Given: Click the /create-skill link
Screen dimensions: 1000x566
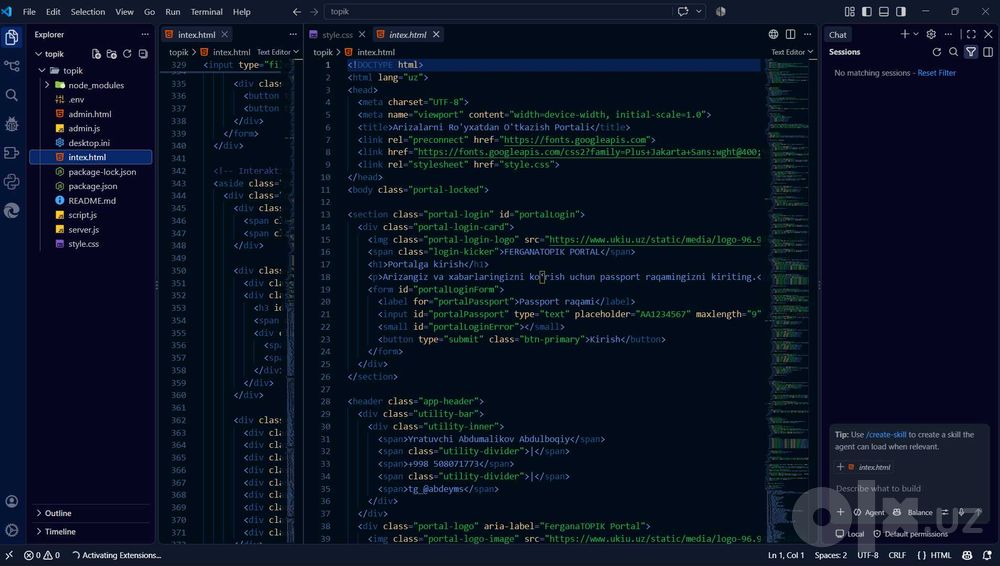Looking at the screenshot, I should tap(886, 435).
